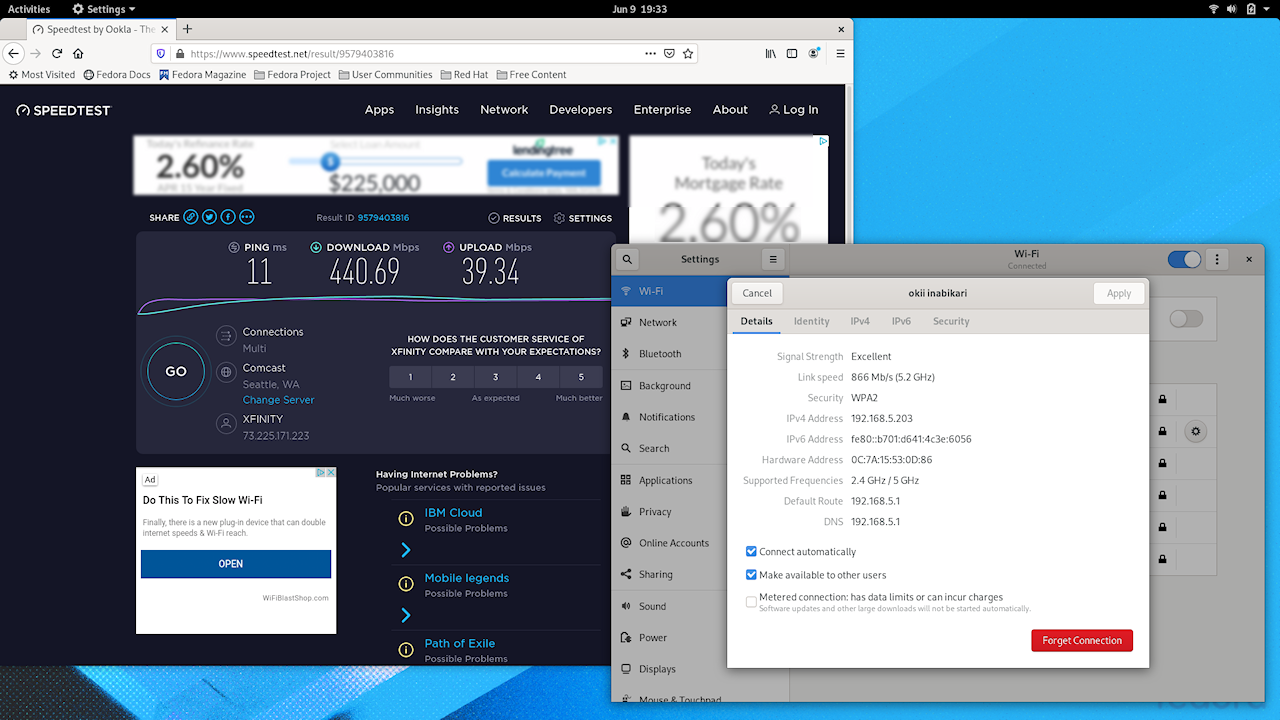Rate Xfinity service as 3
This screenshot has width=1280, height=720.
click(x=495, y=377)
